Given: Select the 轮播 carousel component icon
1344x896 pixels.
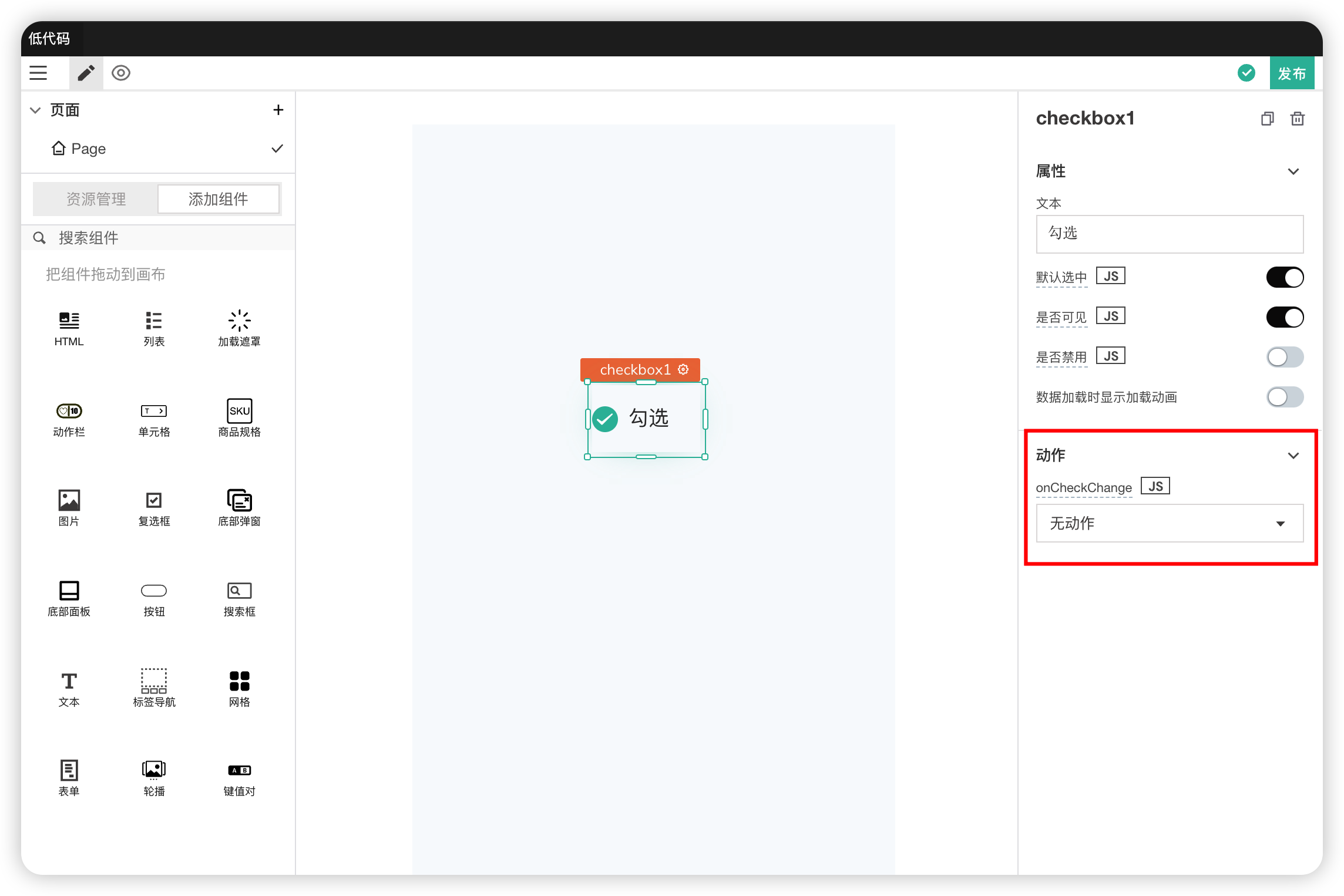Looking at the screenshot, I should 154,770.
